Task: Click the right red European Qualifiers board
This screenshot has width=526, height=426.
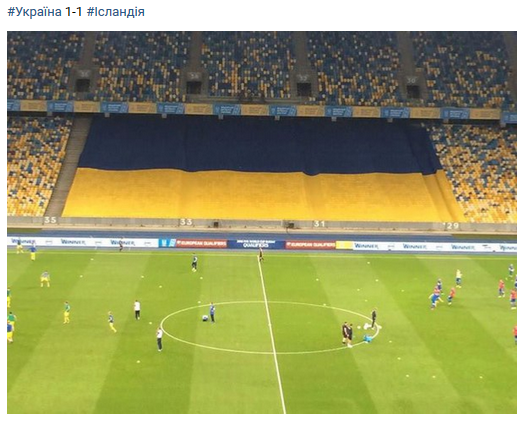Action: pos(310,245)
